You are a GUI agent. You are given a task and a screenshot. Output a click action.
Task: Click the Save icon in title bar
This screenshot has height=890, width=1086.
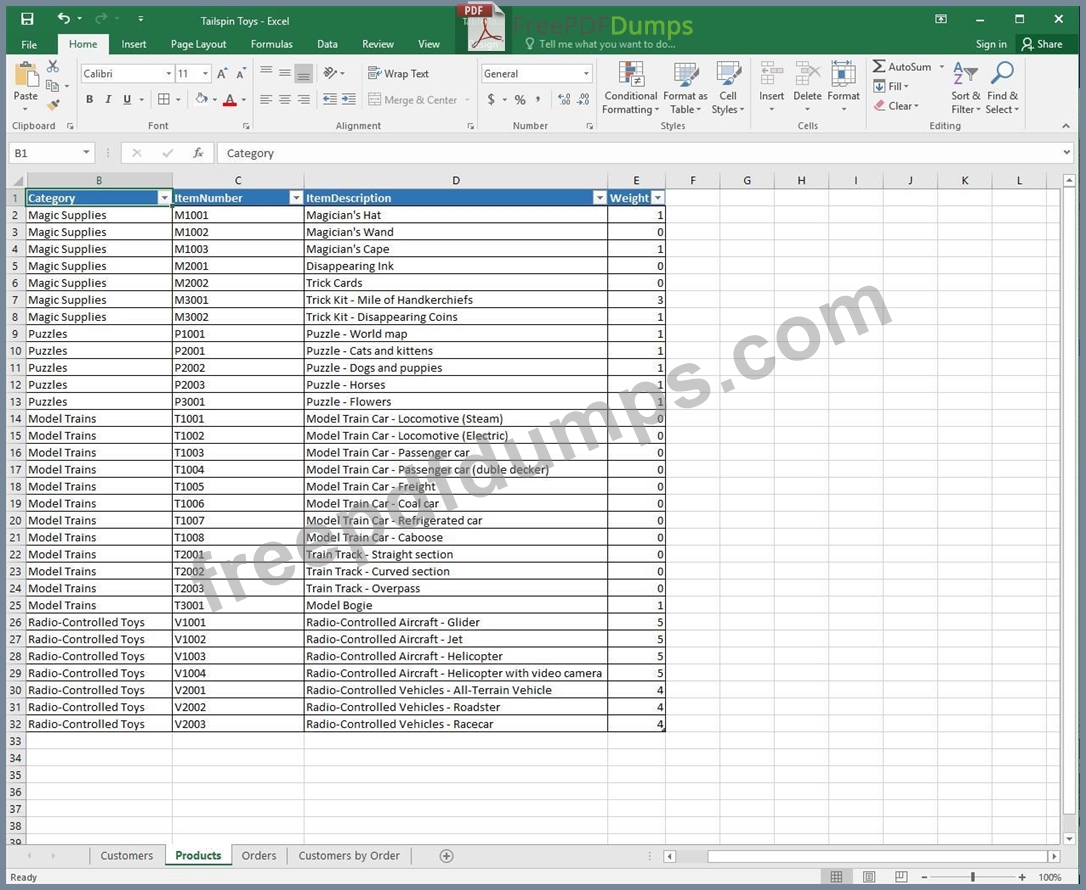click(26, 19)
